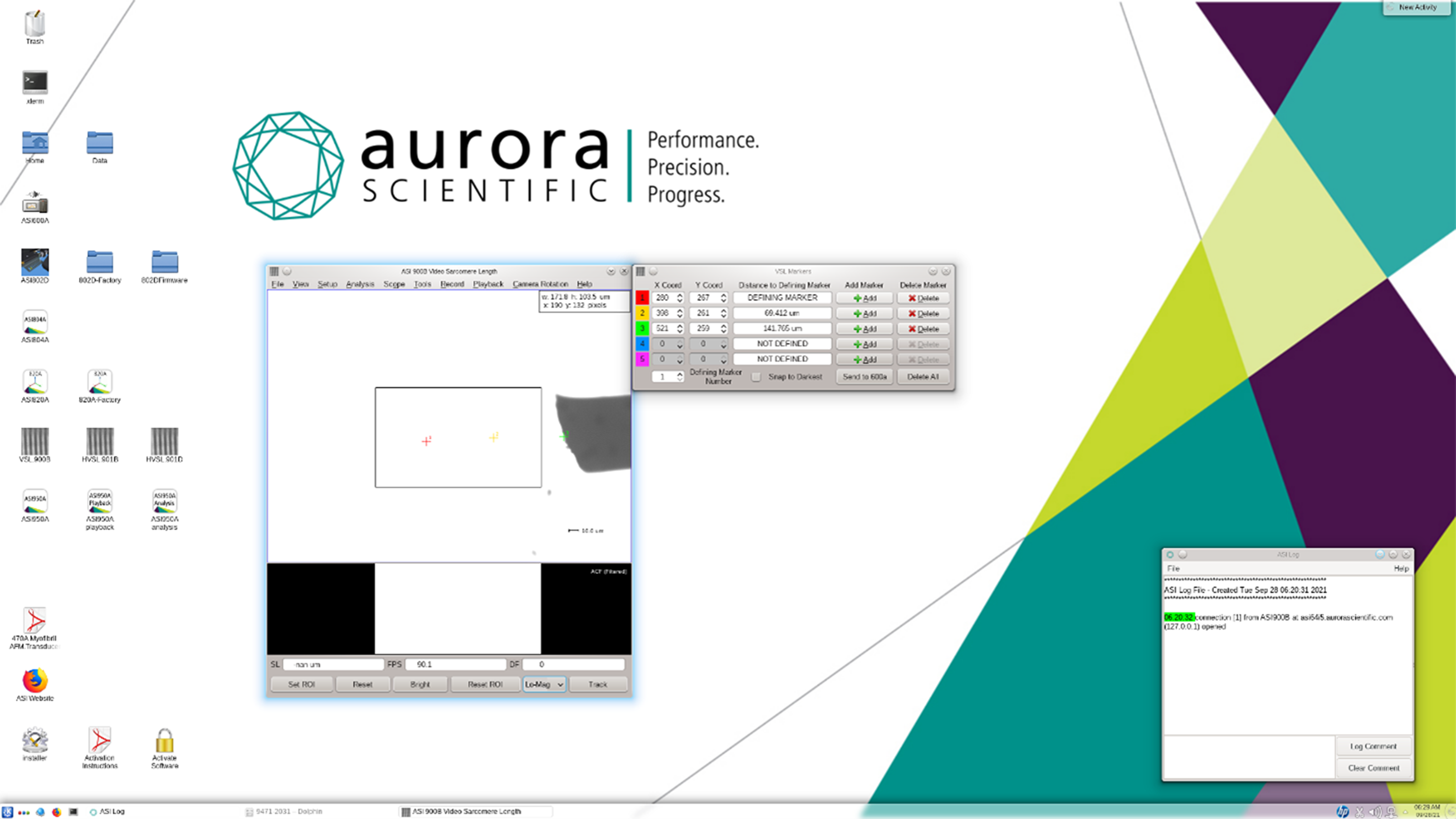The height and width of the screenshot is (819, 1456).
Task: Open the Trash desktop icon
Action: tap(34, 26)
